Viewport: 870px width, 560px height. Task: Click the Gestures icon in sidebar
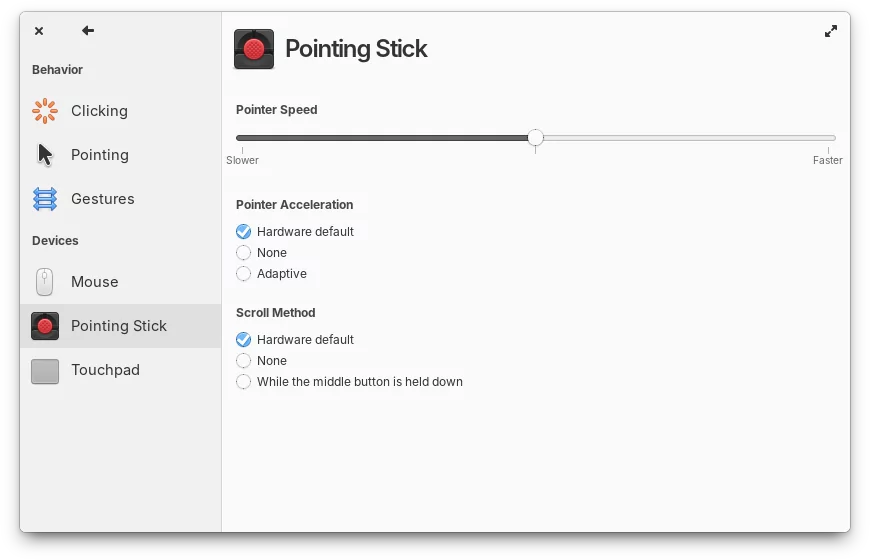coord(45,199)
